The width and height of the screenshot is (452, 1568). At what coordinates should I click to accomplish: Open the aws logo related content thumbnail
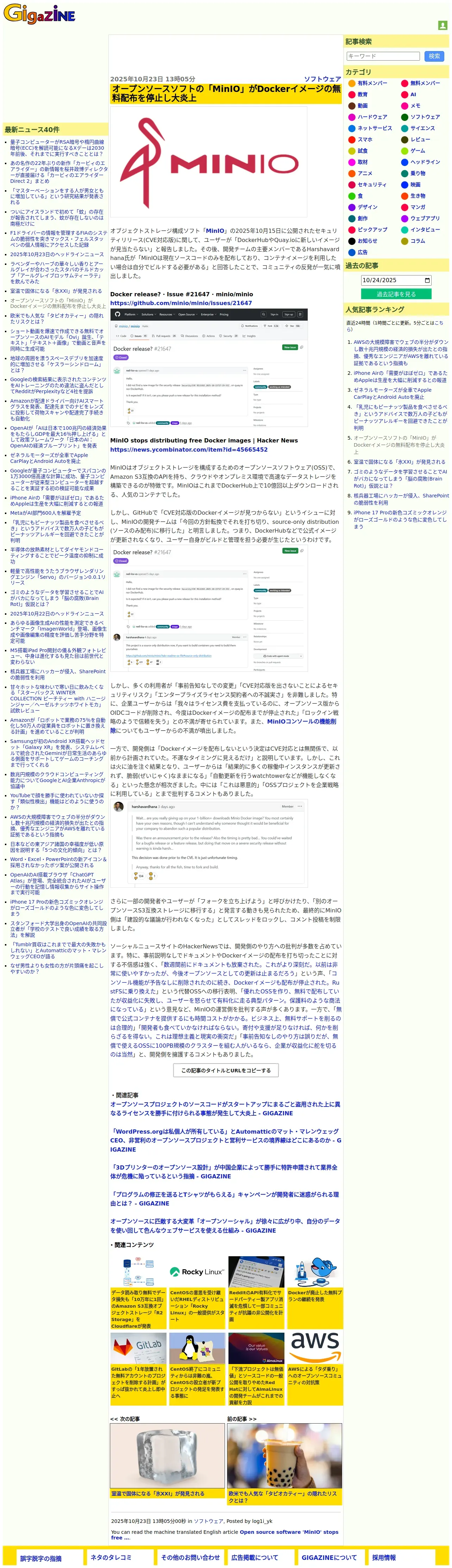(314, 1349)
